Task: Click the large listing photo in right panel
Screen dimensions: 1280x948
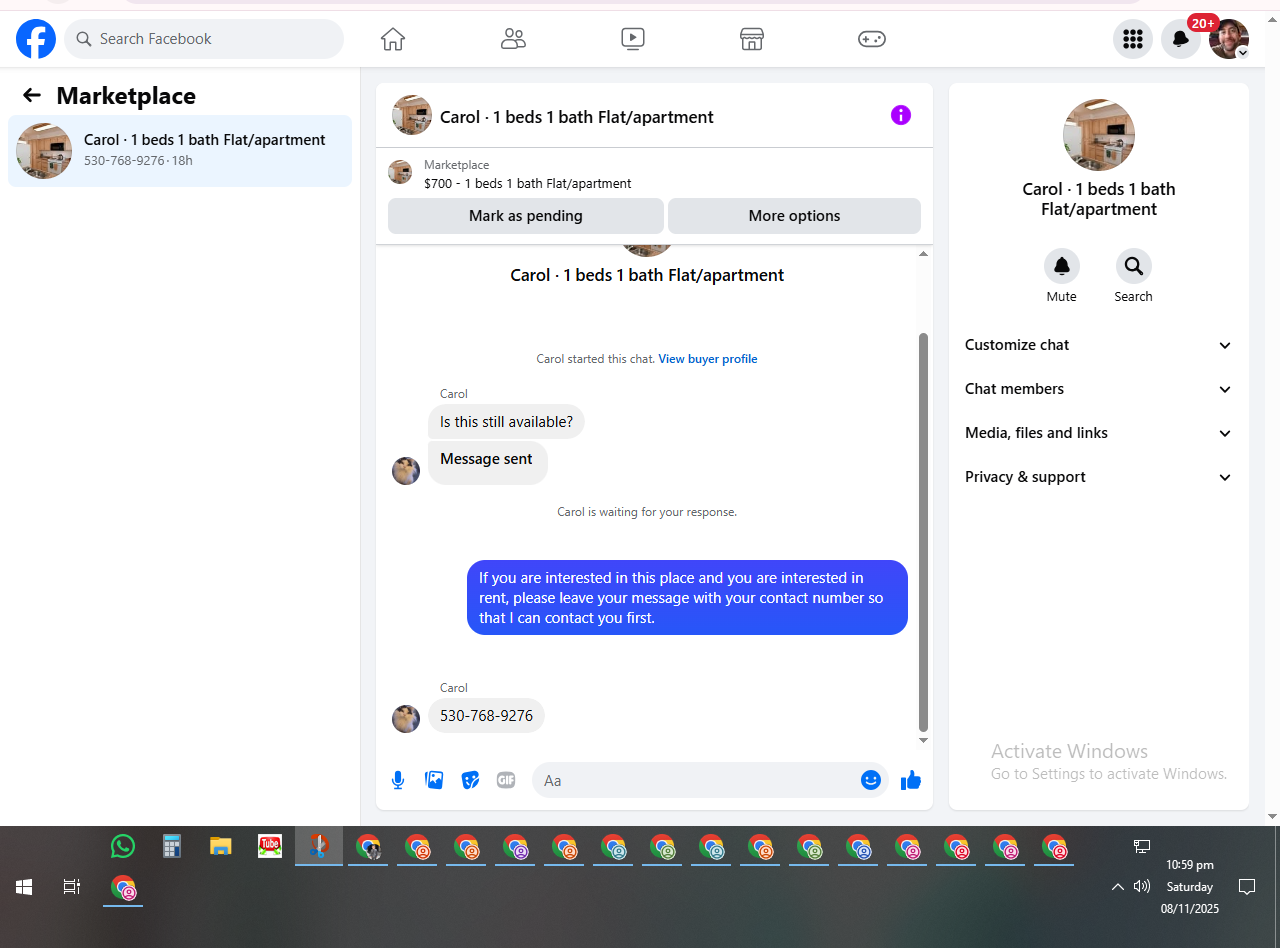Action: (1099, 135)
